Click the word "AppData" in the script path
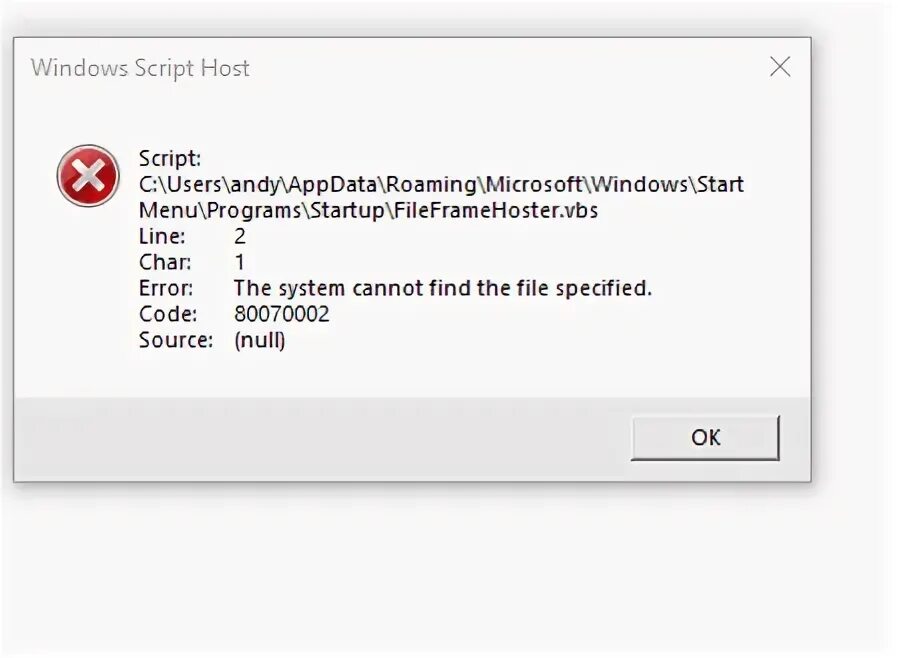Viewport: 898px width, 658px height. 341,185
